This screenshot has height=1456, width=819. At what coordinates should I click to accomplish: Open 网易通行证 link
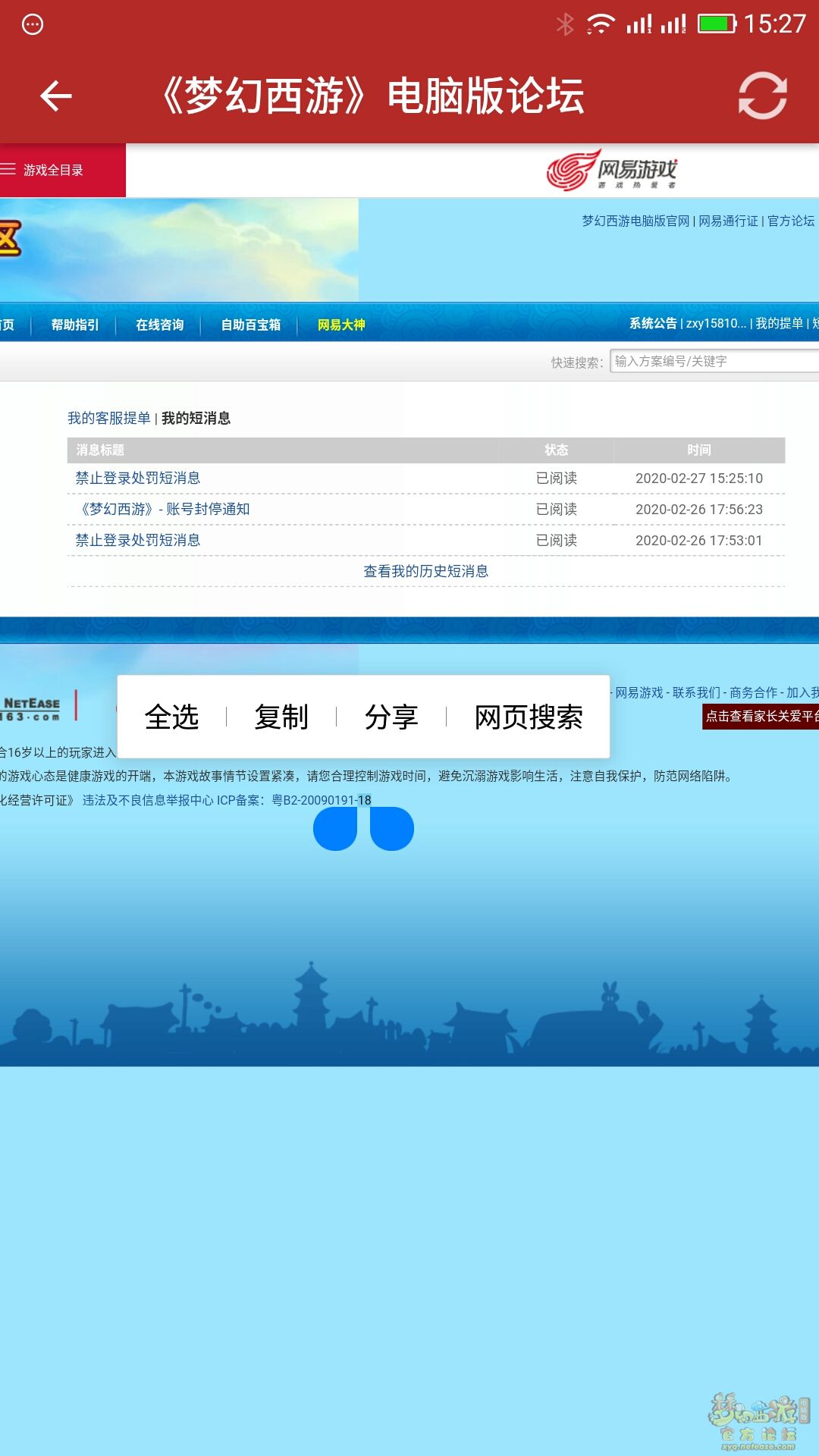click(728, 221)
